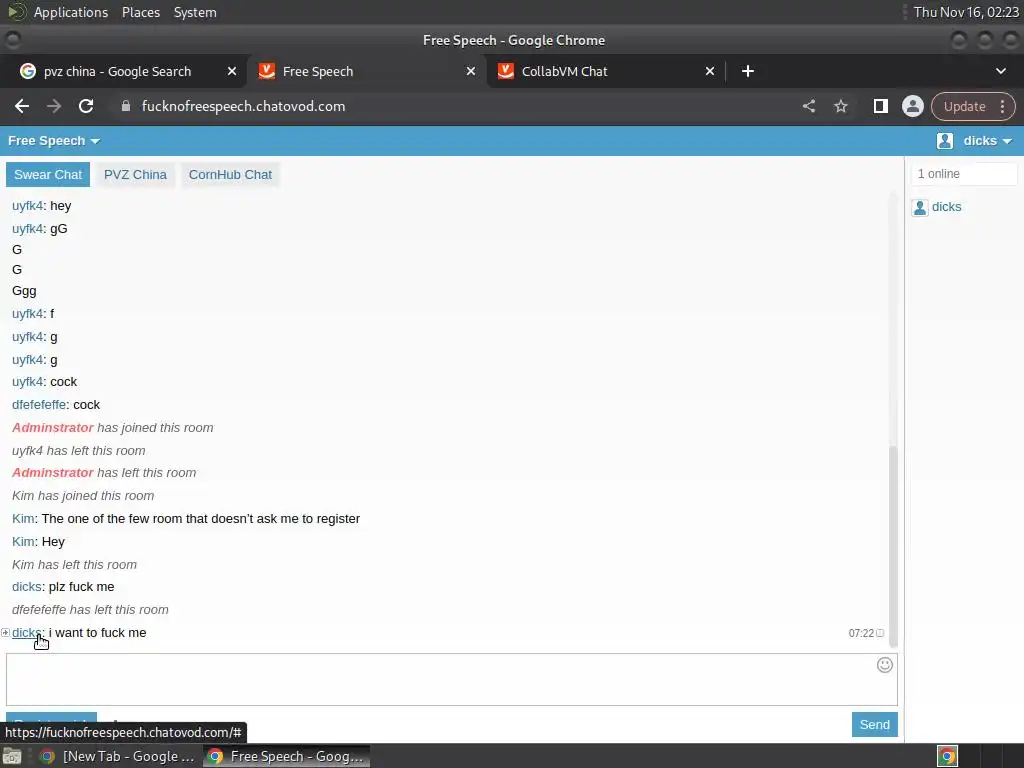Go back using the browser back arrow
Screen dimensions: 1024x768
[x=22, y=106]
